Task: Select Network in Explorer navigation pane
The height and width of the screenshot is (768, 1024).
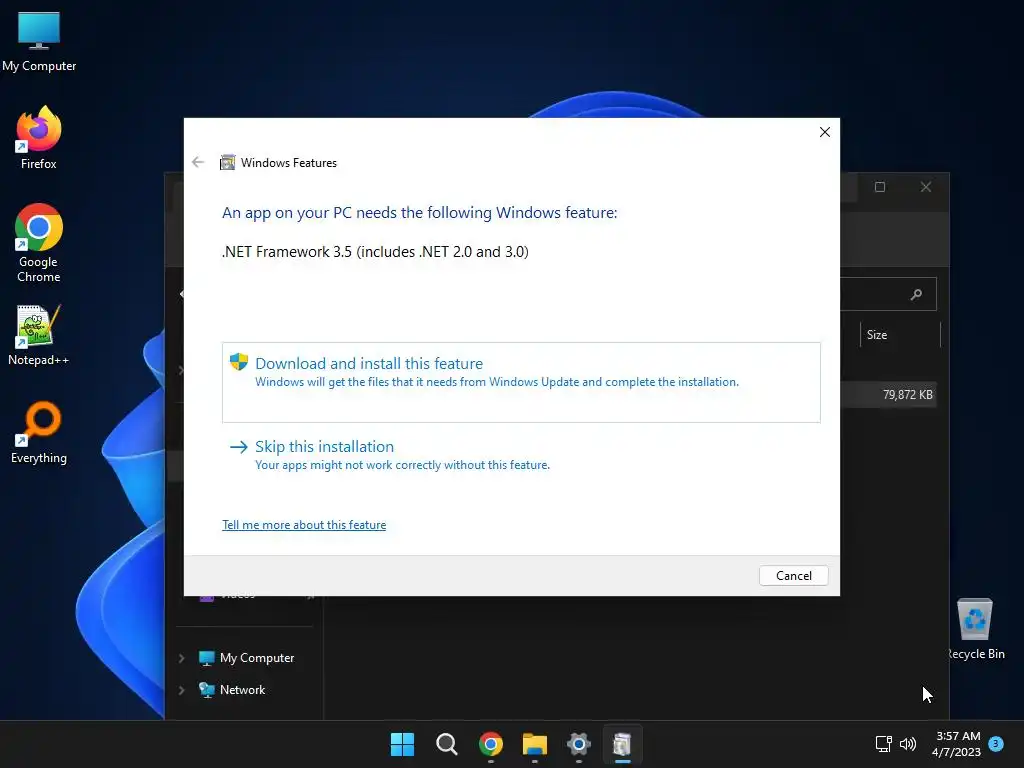Action: tap(232, 690)
